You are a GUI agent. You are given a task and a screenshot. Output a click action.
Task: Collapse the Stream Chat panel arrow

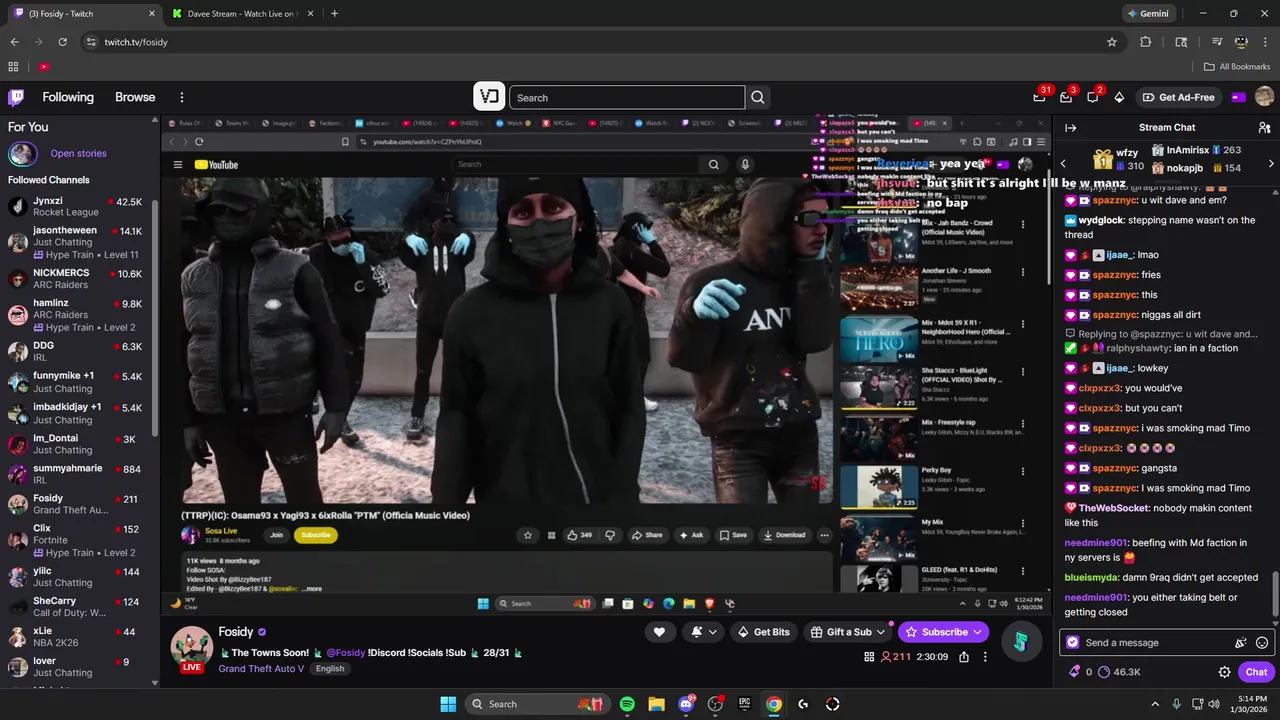[1070, 128]
